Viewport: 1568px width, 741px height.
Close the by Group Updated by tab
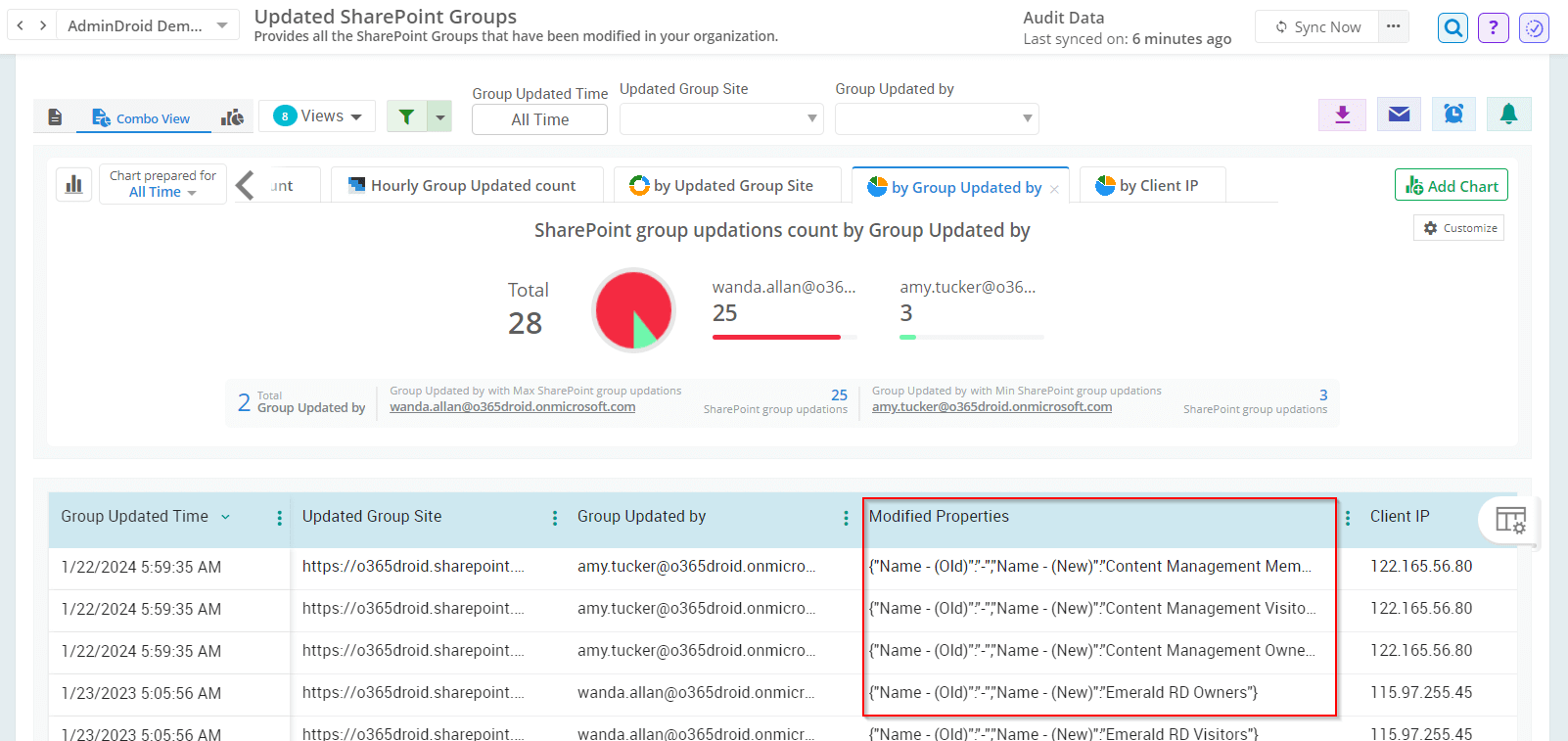pyautogui.click(x=1054, y=189)
